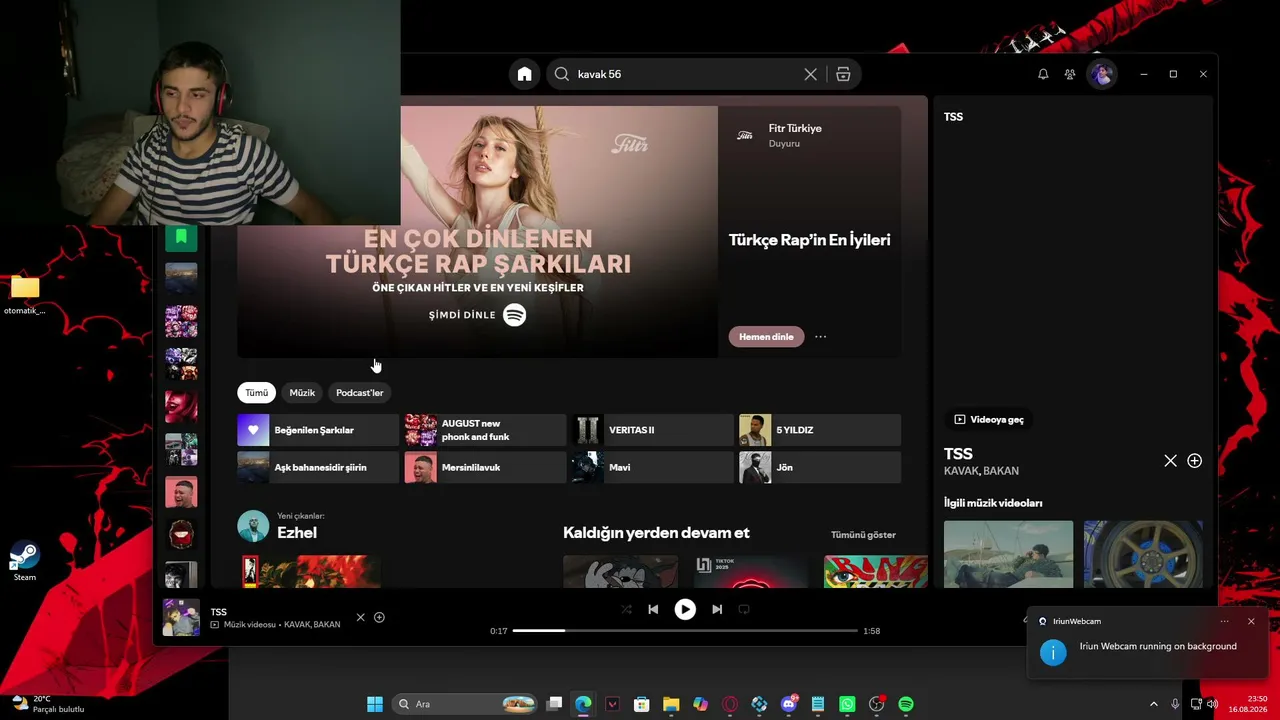Open notifications bell in Spotify header
The width and height of the screenshot is (1280, 720).
[x=1043, y=74]
